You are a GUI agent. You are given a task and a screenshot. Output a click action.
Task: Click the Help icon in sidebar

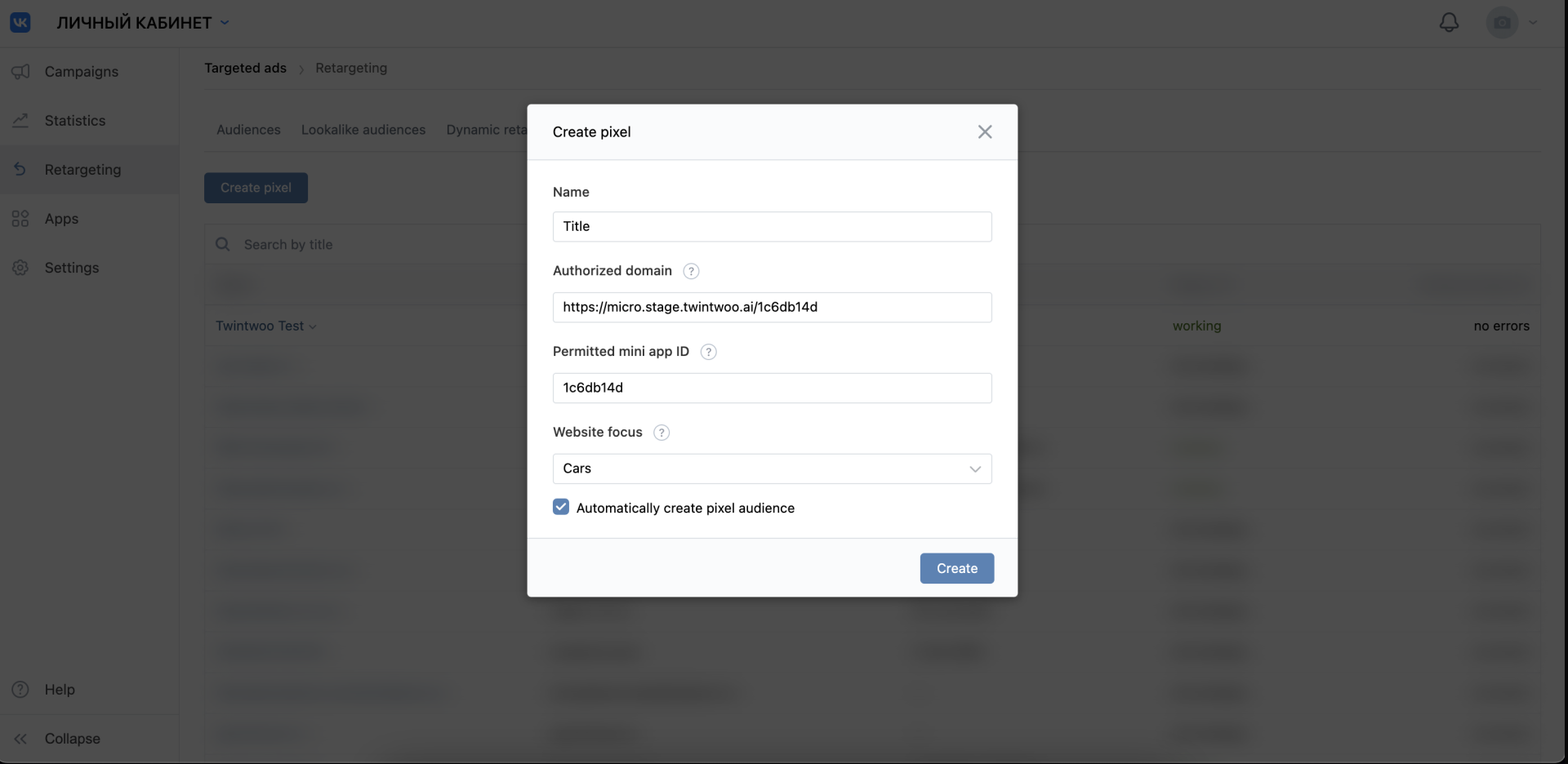pyautogui.click(x=20, y=689)
